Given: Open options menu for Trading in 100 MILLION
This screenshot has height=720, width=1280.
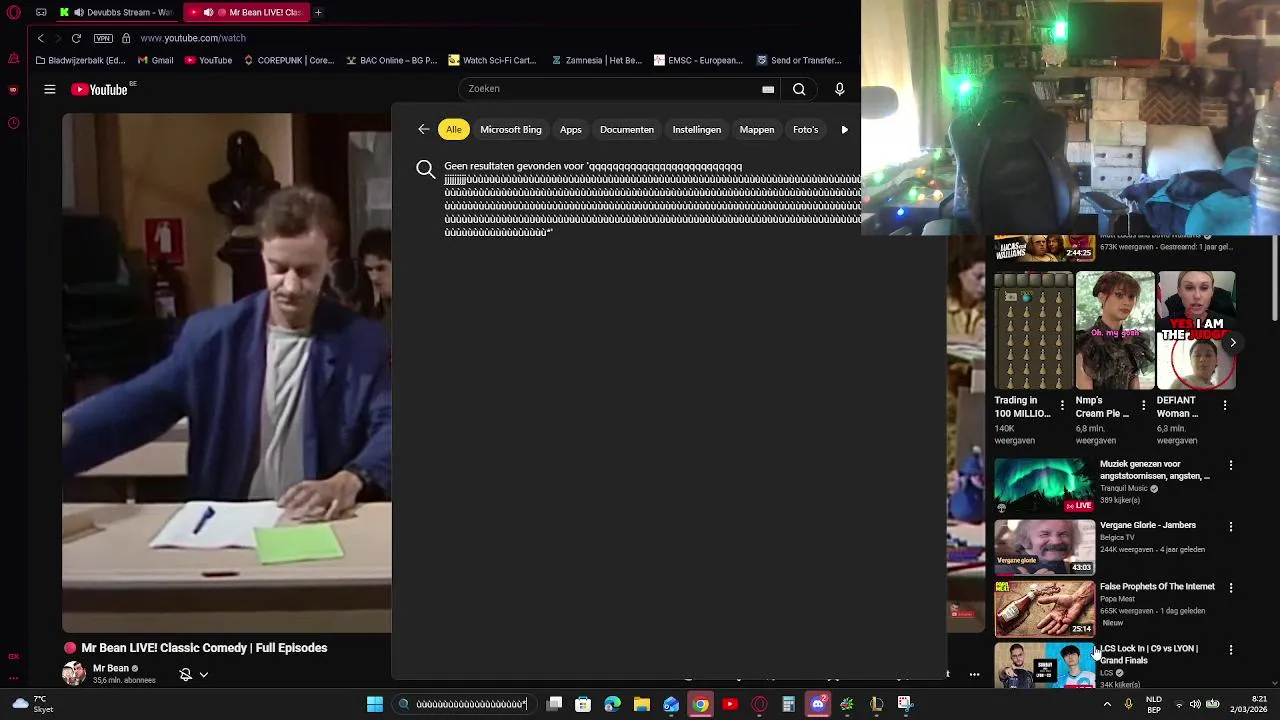Looking at the screenshot, I should pyautogui.click(x=1062, y=405).
